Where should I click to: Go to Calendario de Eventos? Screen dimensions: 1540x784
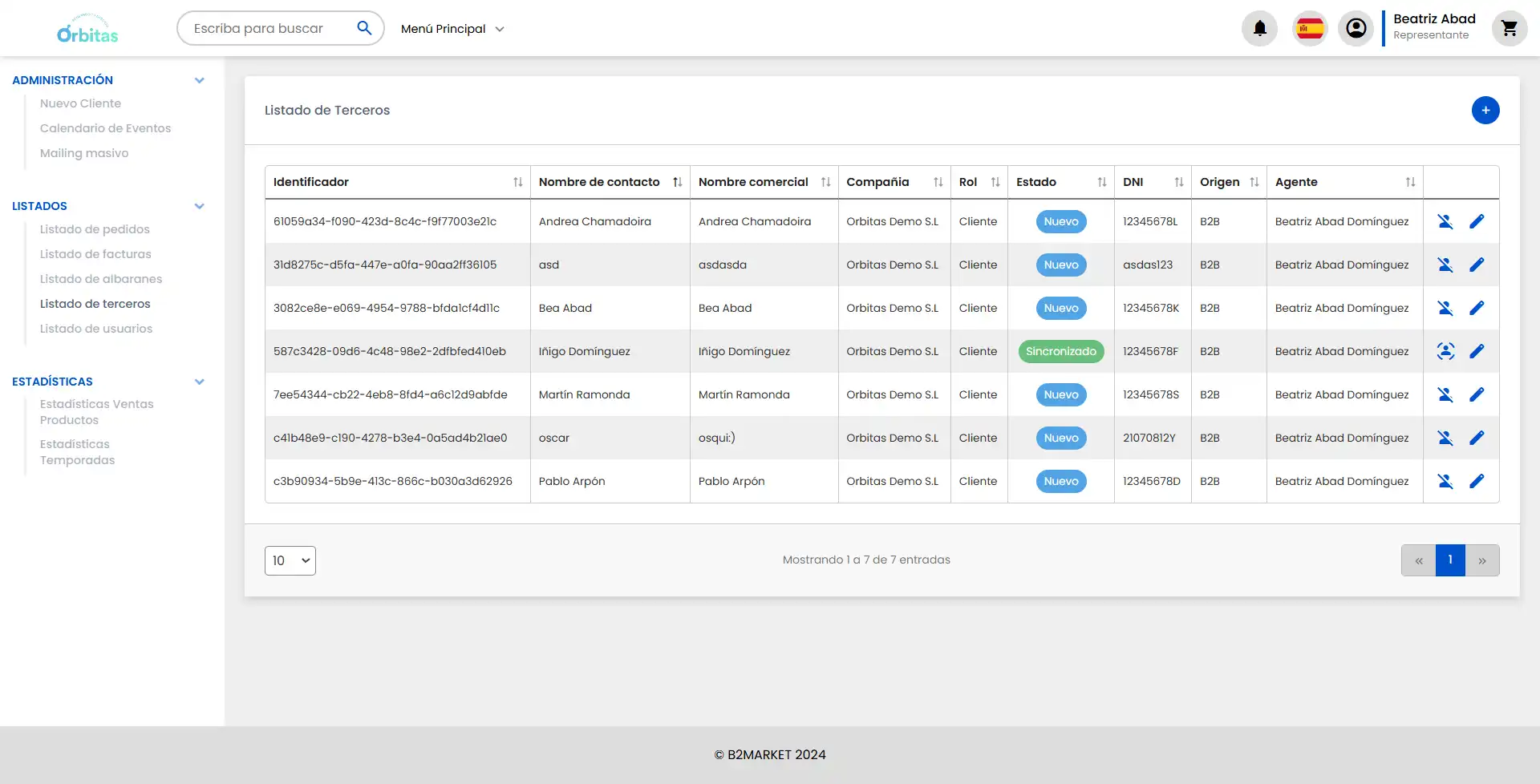coord(105,128)
